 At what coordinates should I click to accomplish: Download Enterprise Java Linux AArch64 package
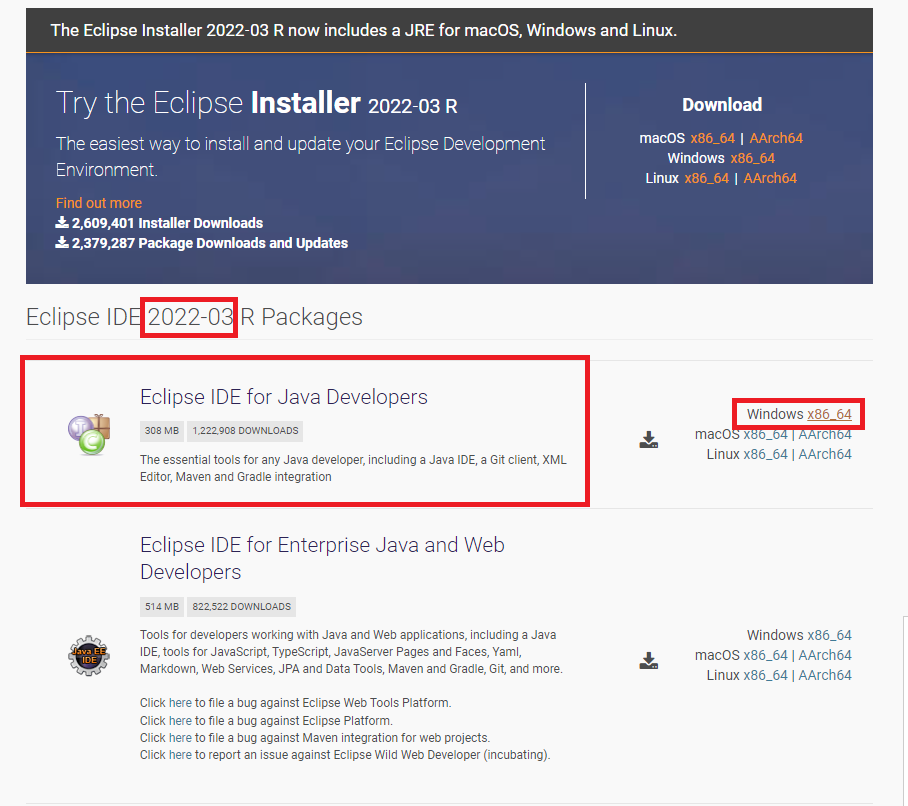pos(825,675)
